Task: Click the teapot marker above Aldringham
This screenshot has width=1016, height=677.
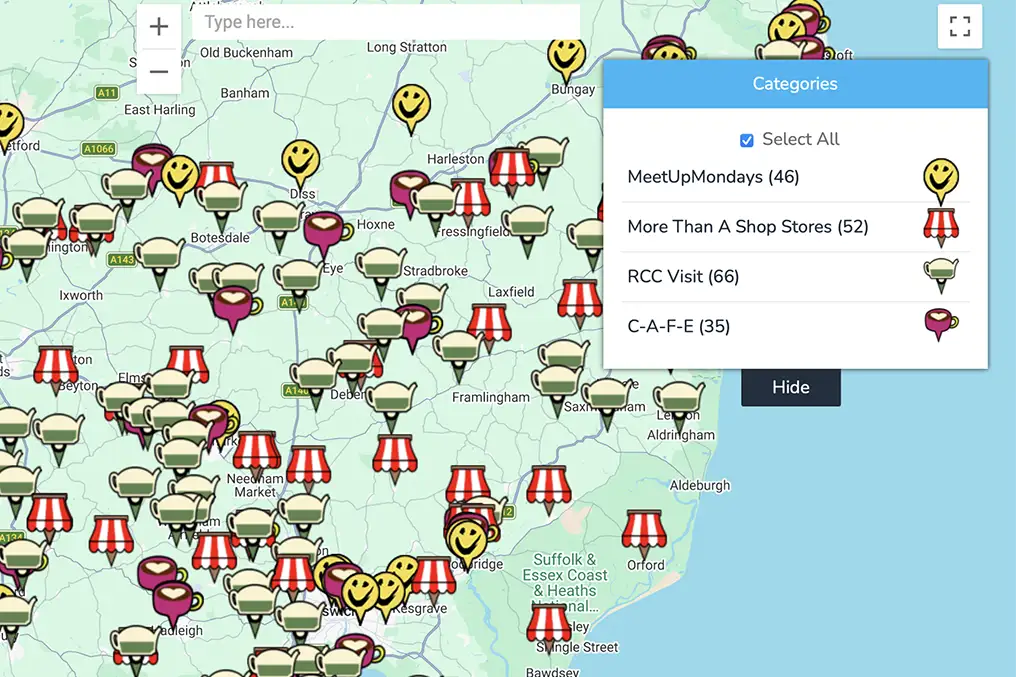Action: (678, 404)
